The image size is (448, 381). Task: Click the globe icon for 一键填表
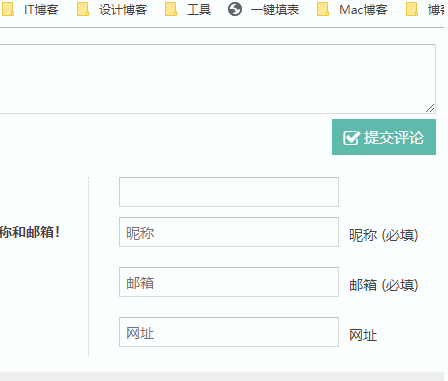tap(235, 9)
